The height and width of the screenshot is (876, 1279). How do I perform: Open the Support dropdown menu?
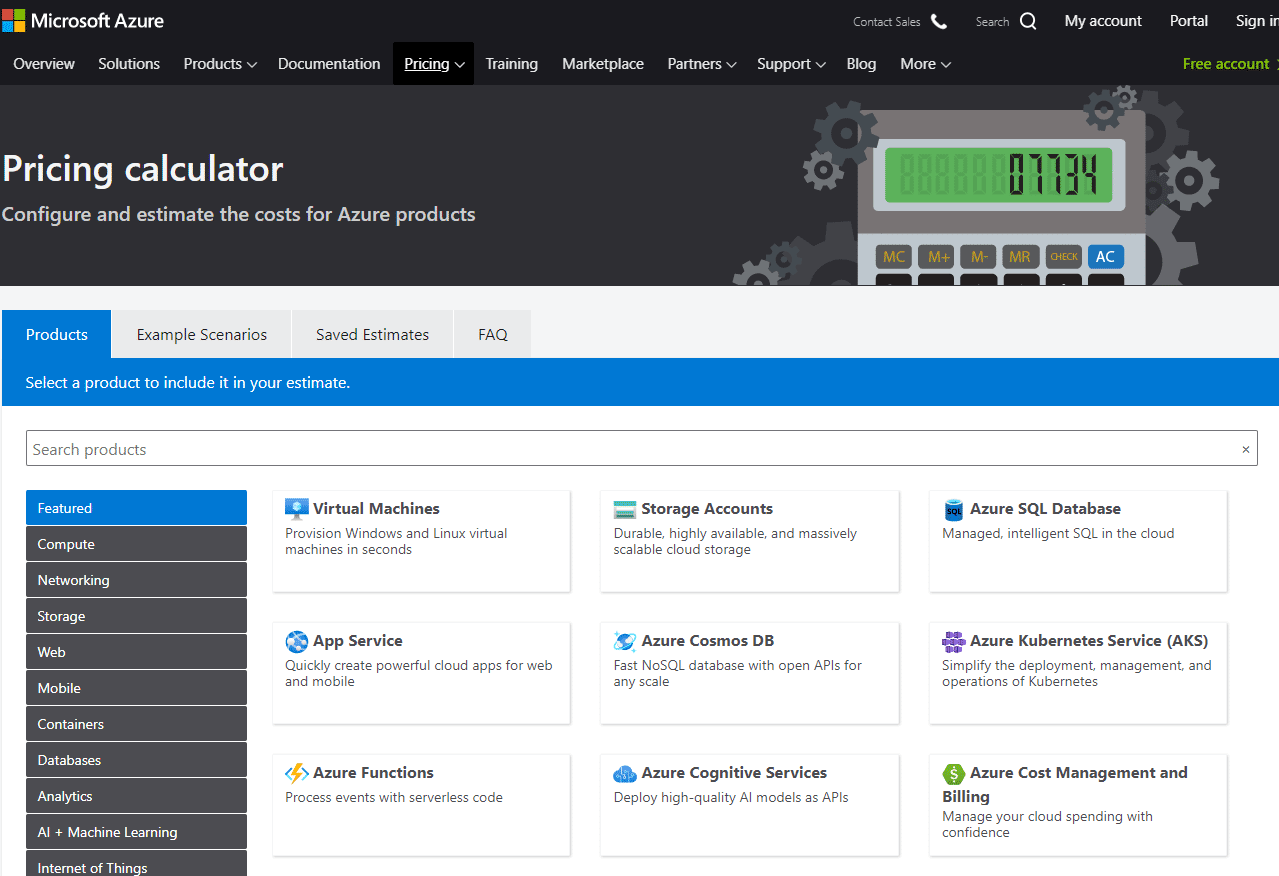point(791,64)
